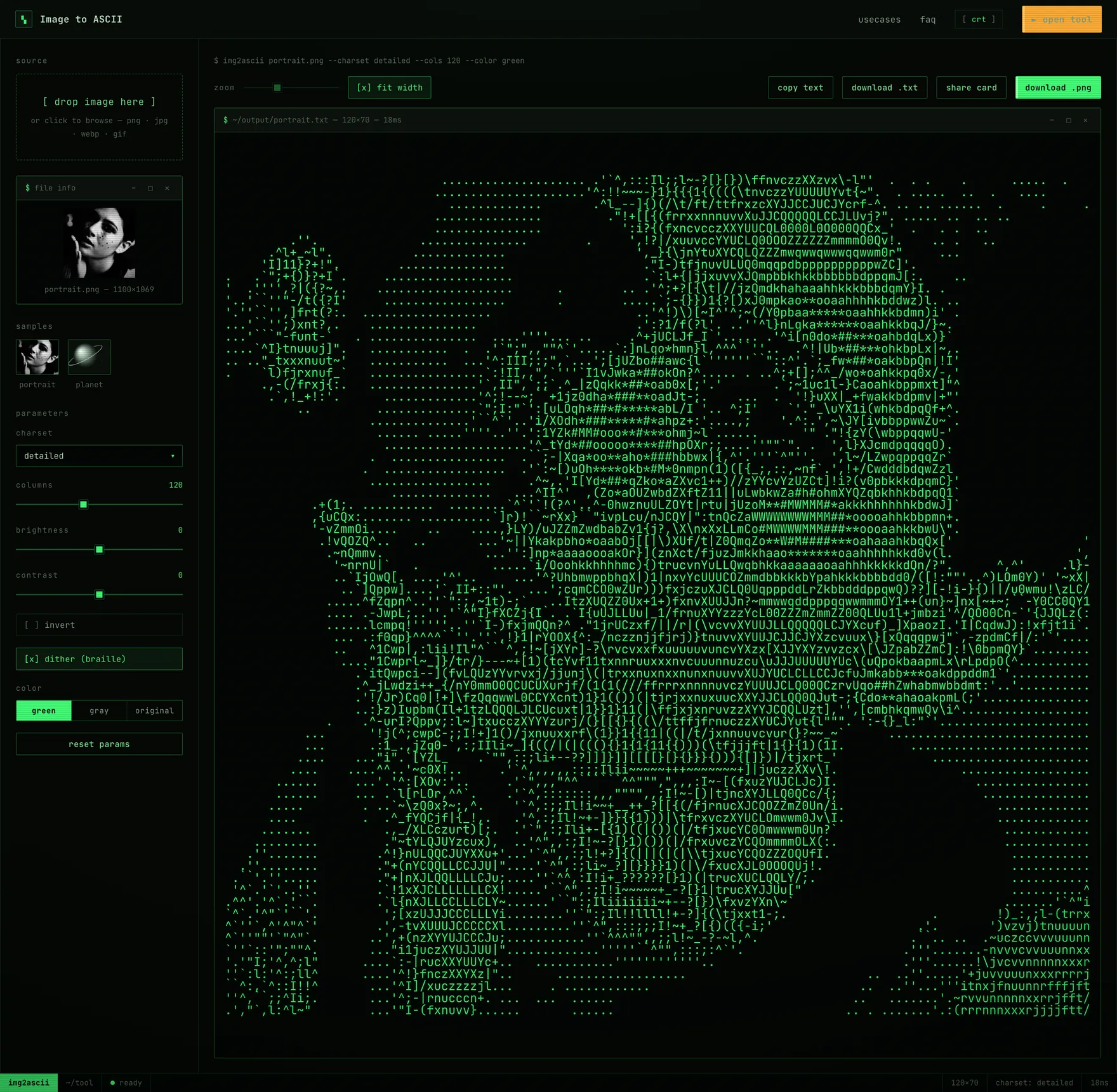Click the 18ms status bar value

click(1099, 1082)
